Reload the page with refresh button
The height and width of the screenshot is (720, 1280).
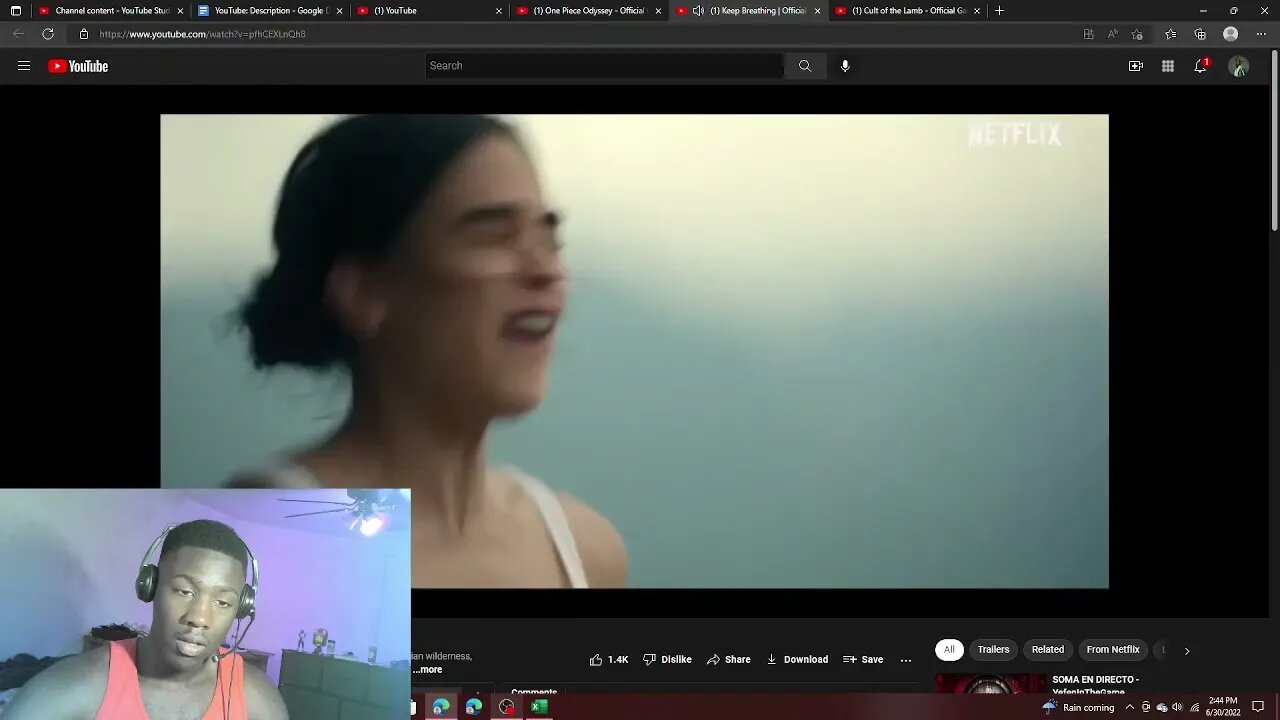click(x=48, y=34)
